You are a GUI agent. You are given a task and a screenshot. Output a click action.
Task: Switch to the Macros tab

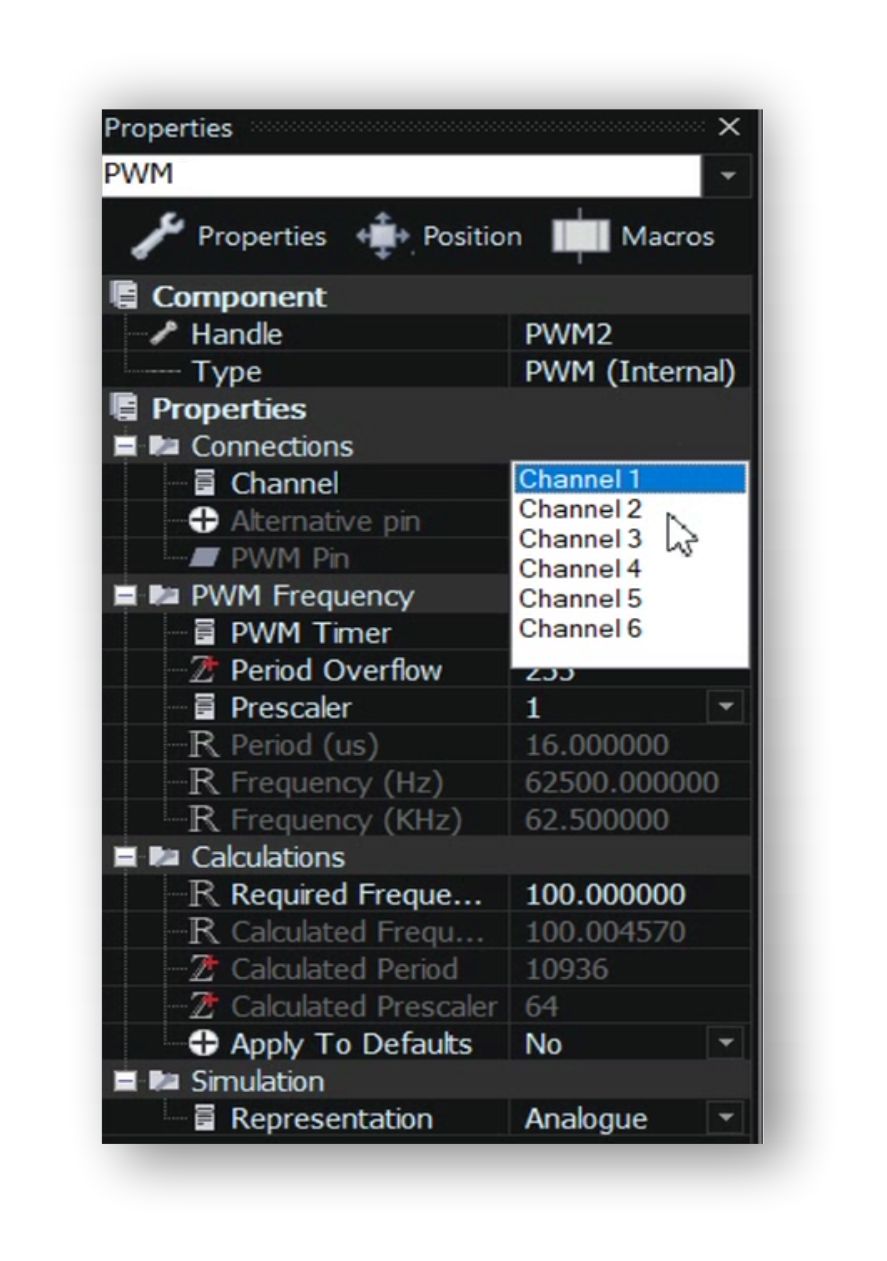click(634, 237)
